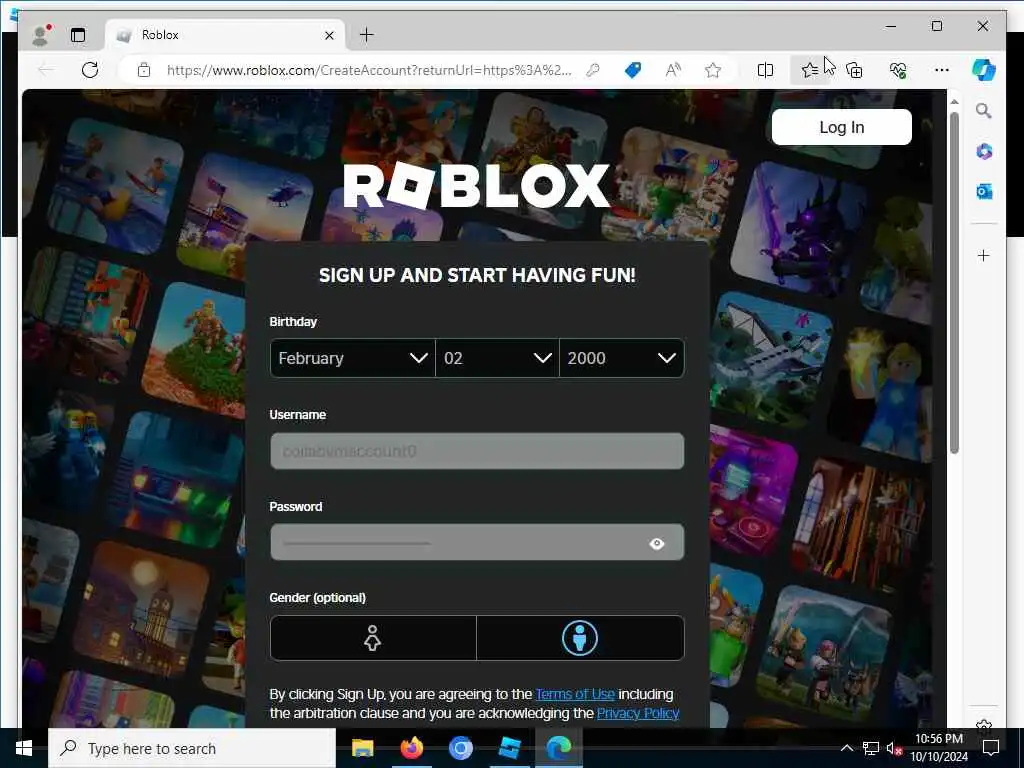The height and width of the screenshot is (768, 1024).
Task: Click the Roblox logo
Action: 477,185
